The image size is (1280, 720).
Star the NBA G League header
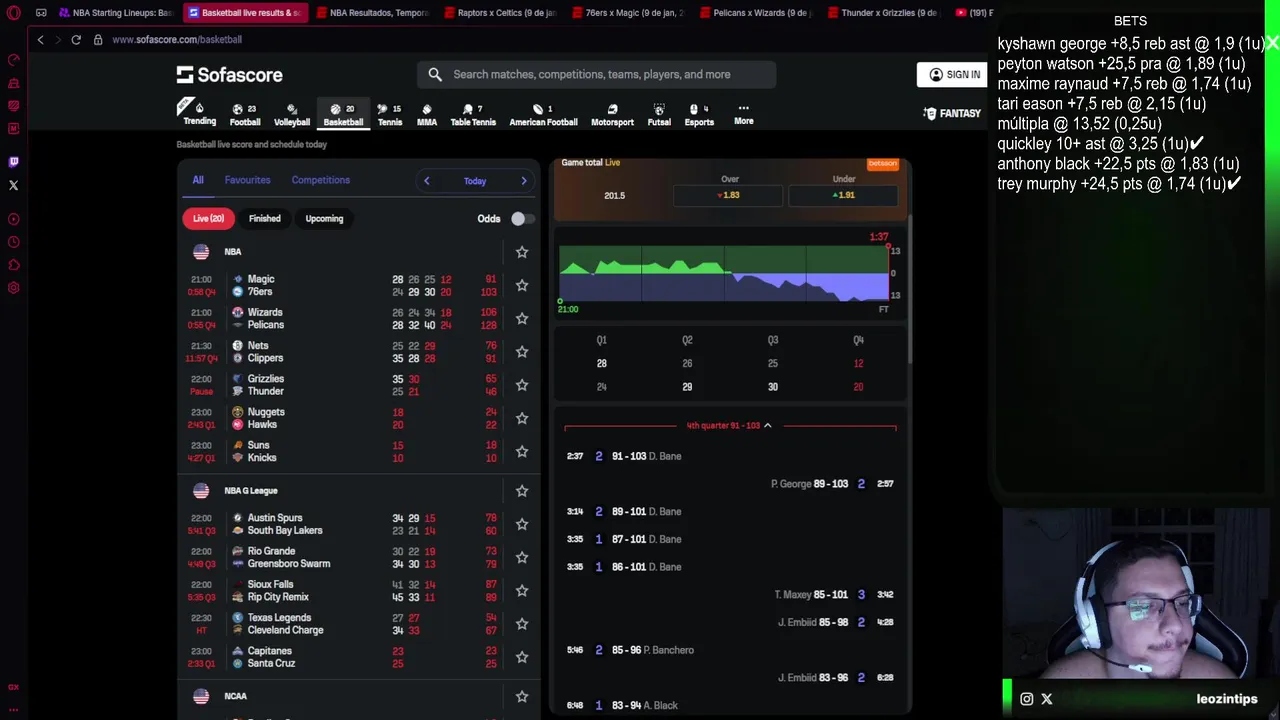pos(521,491)
